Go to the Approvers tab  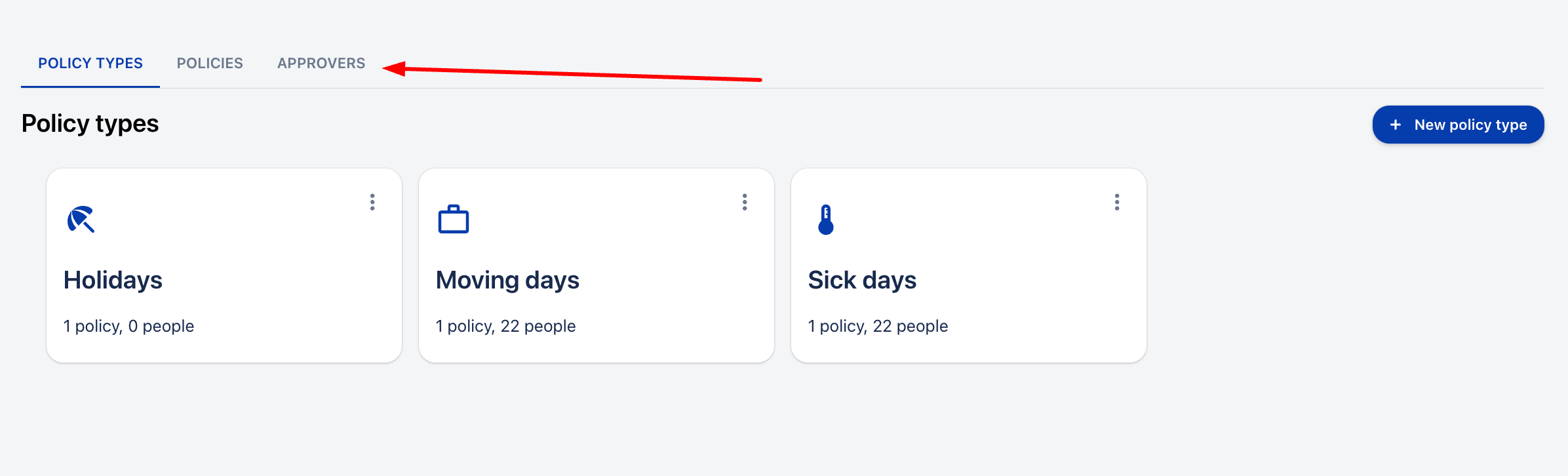tap(321, 63)
